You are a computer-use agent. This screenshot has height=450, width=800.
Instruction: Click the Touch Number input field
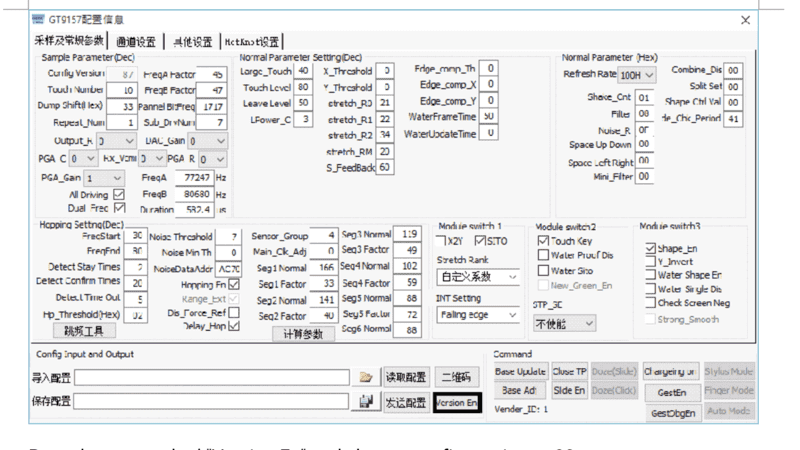(121, 90)
